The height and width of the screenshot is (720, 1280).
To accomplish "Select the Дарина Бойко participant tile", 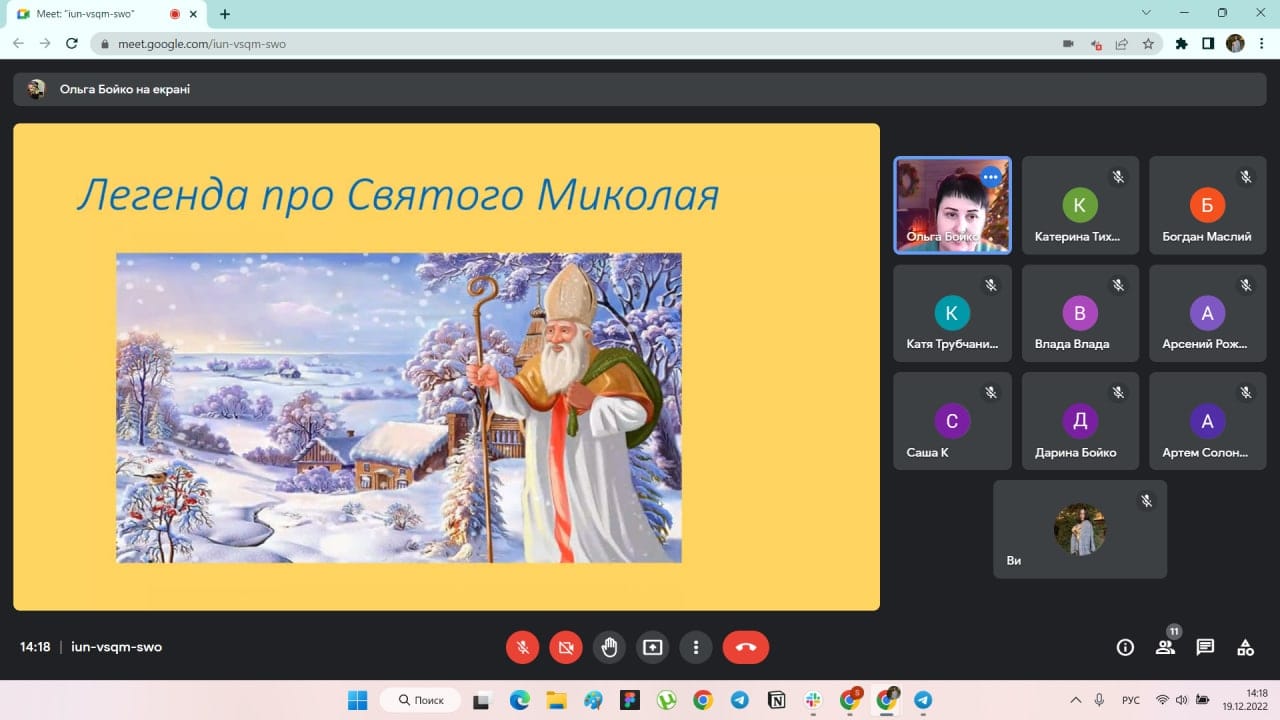I will (x=1079, y=421).
